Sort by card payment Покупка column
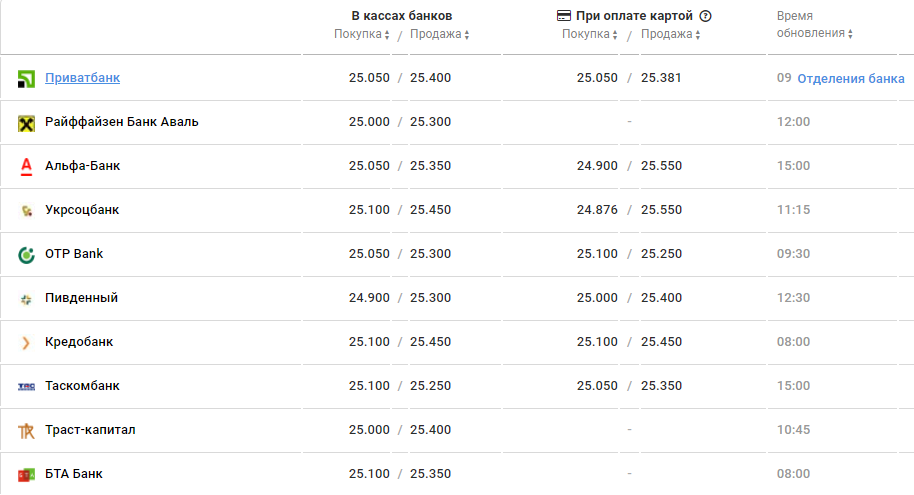The width and height of the screenshot is (914, 495). pyautogui.click(x=589, y=34)
